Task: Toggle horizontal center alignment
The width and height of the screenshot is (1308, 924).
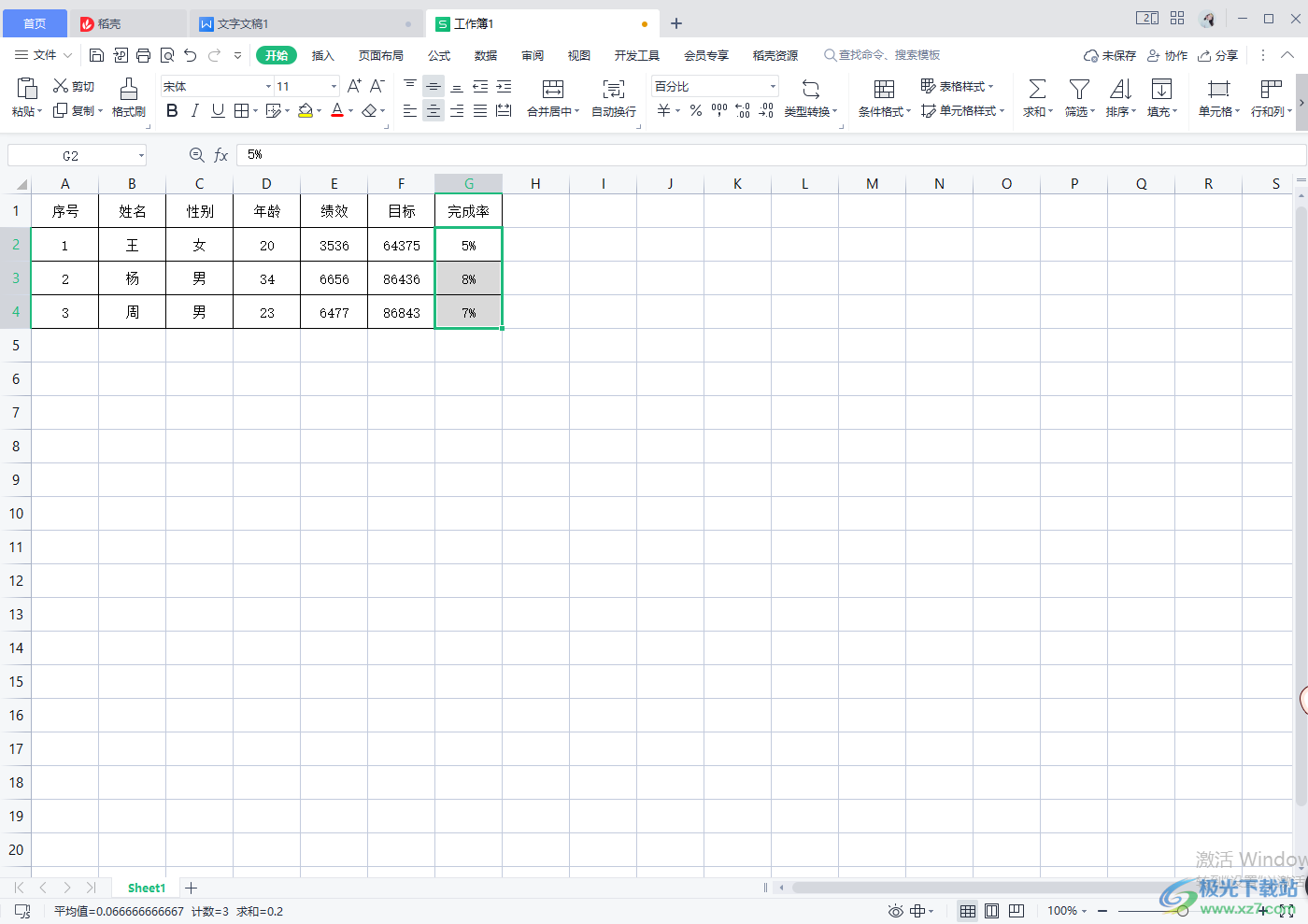Action: coord(434,111)
